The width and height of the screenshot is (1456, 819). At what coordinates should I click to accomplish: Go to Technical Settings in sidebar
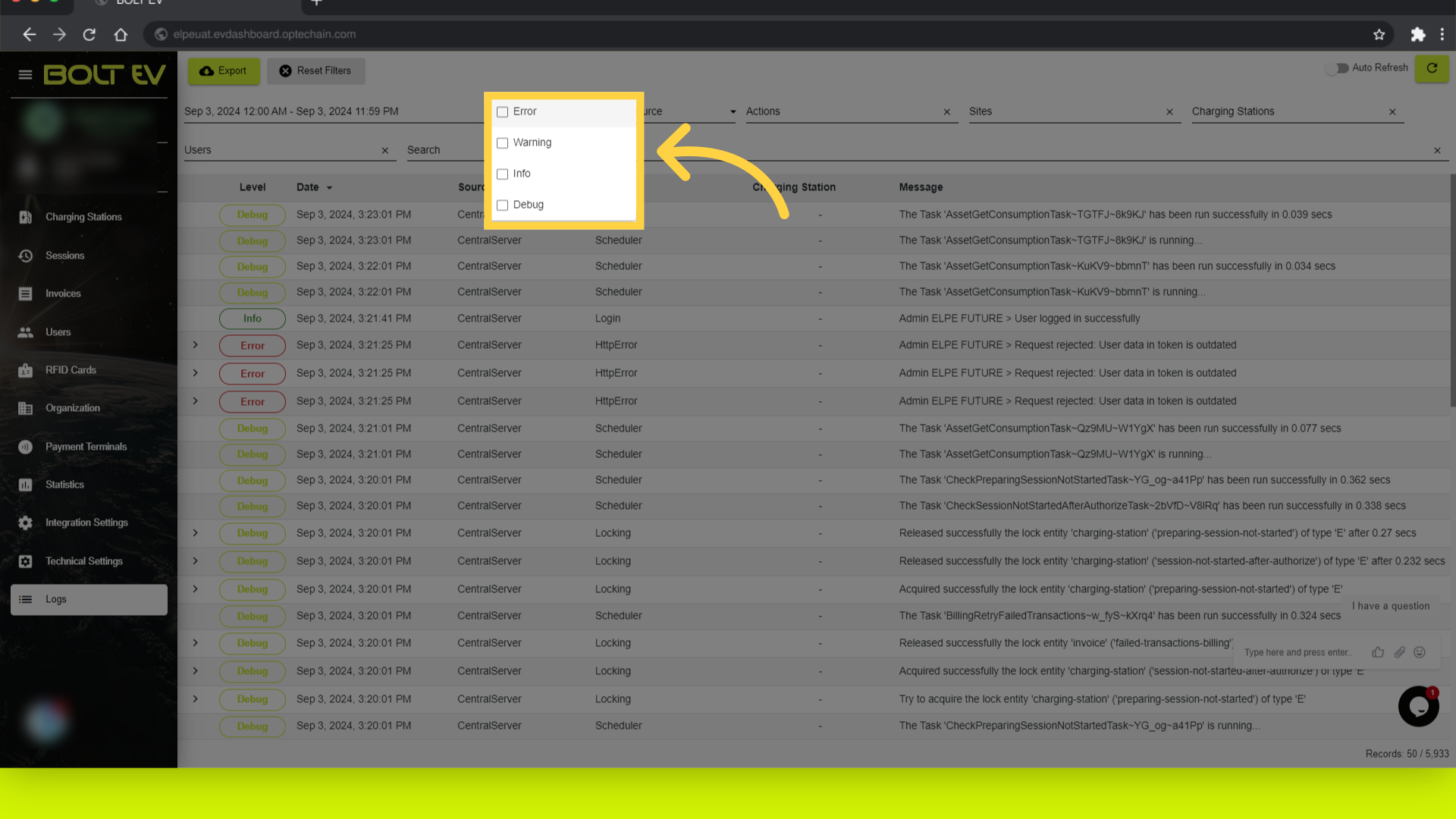click(x=83, y=561)
